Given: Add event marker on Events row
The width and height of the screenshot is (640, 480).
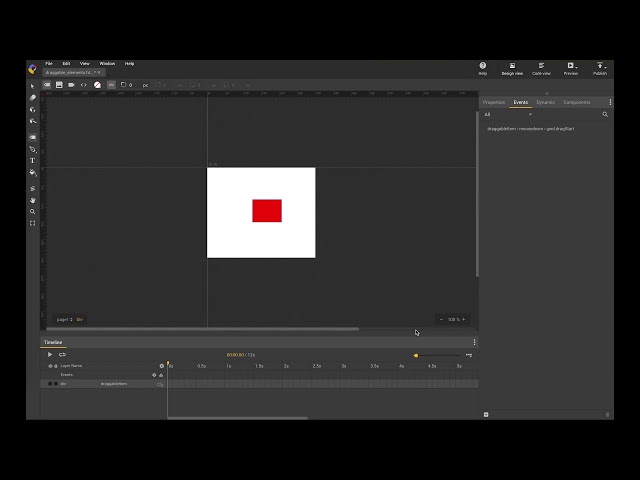Looking at the screenshot, I should coord(154,375).
